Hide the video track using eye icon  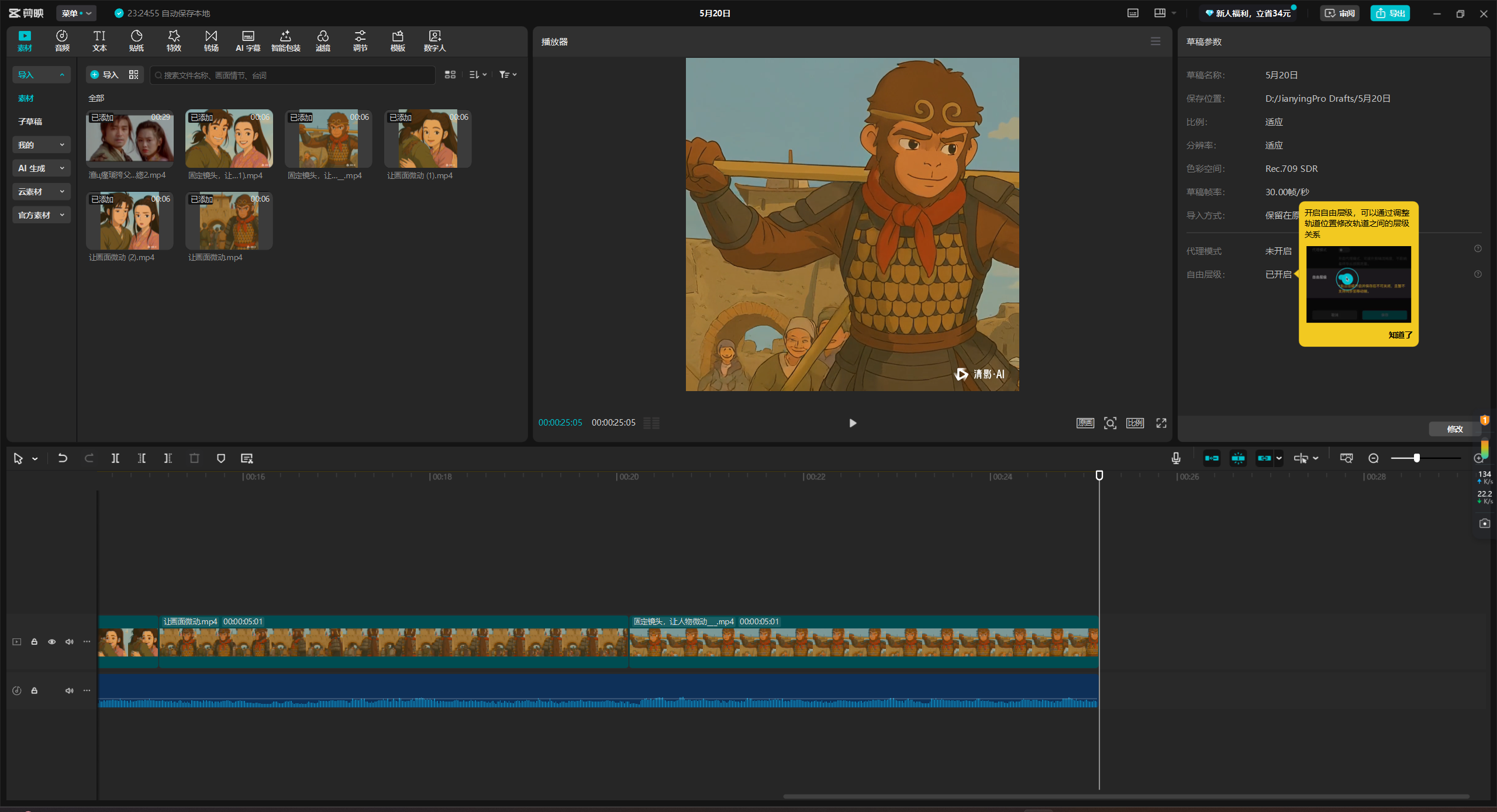pos(52,642)
